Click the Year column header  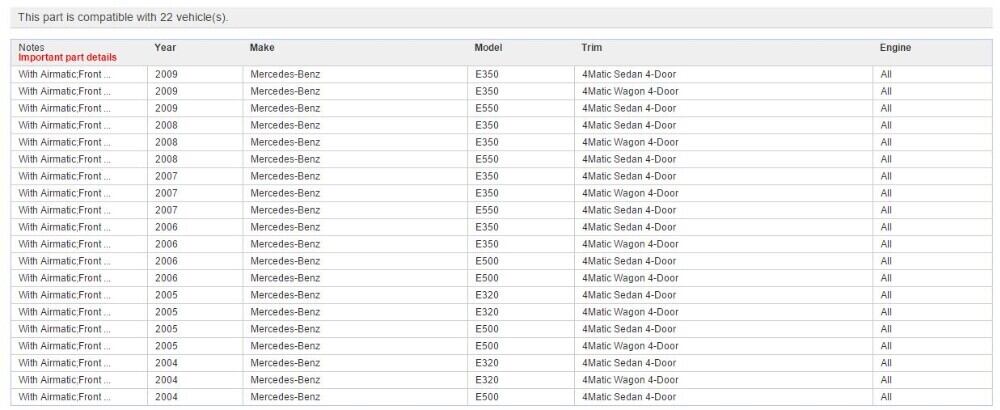(x=165, y=48)
